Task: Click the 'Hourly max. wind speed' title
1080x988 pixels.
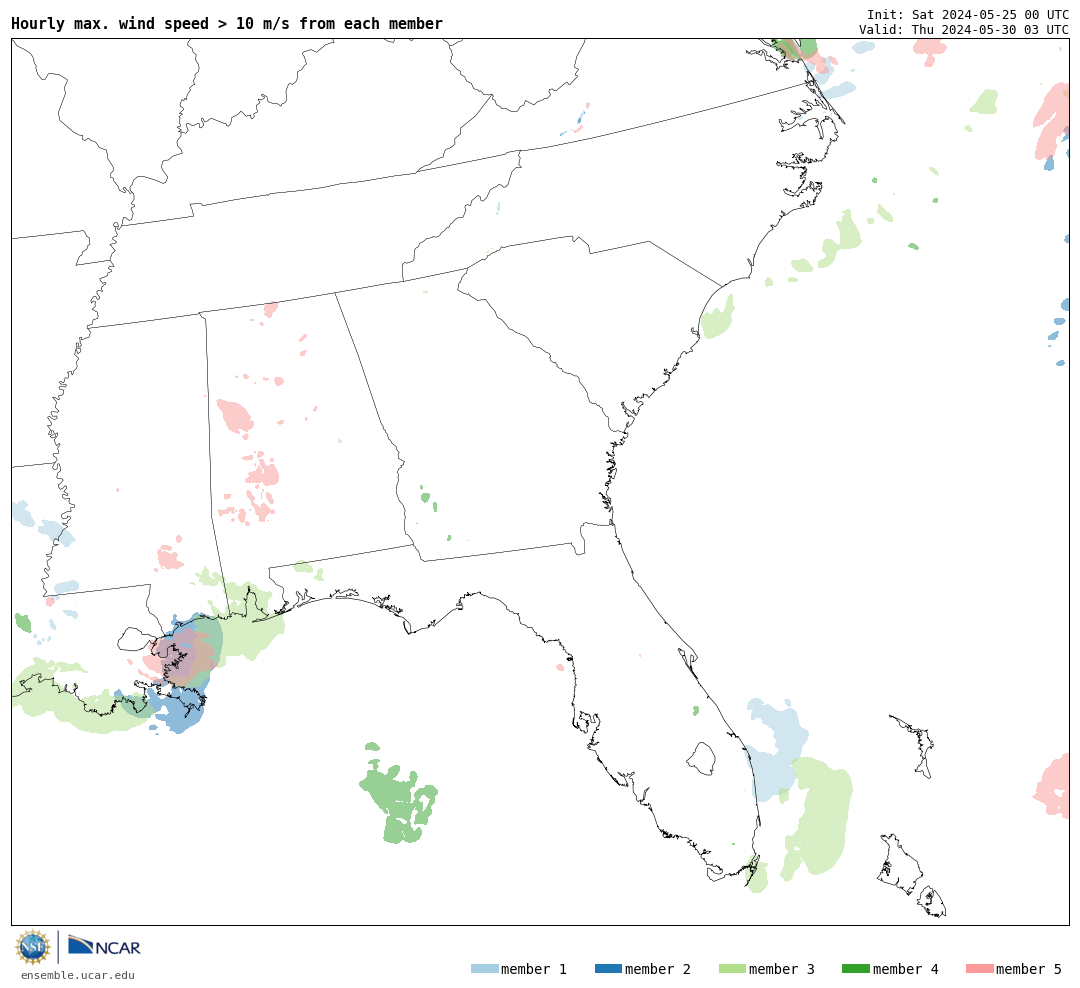Action: (x=227, y=23)
